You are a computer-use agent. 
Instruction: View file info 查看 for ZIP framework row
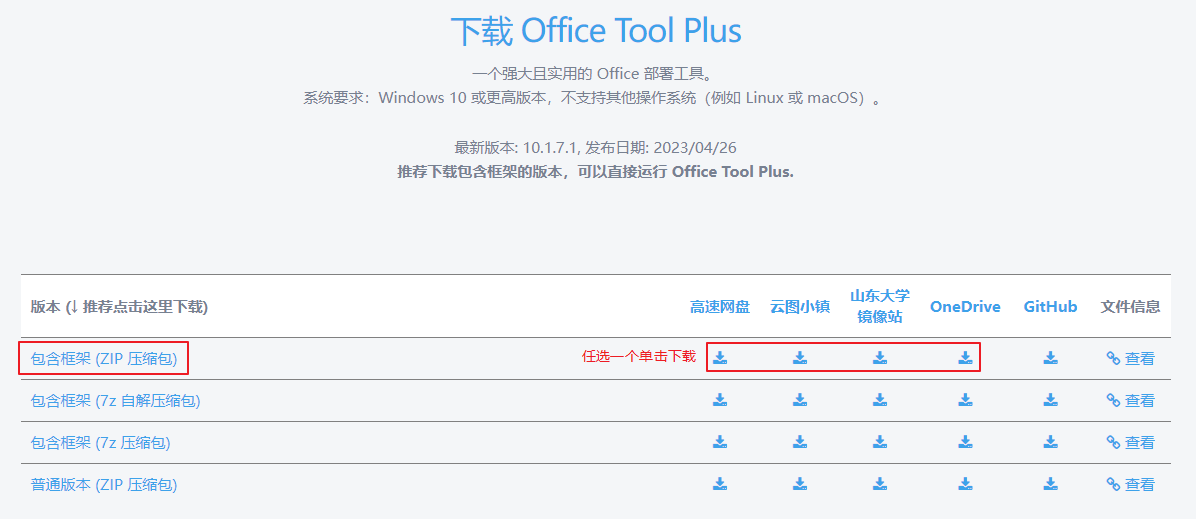click(x=1130, y=359)
